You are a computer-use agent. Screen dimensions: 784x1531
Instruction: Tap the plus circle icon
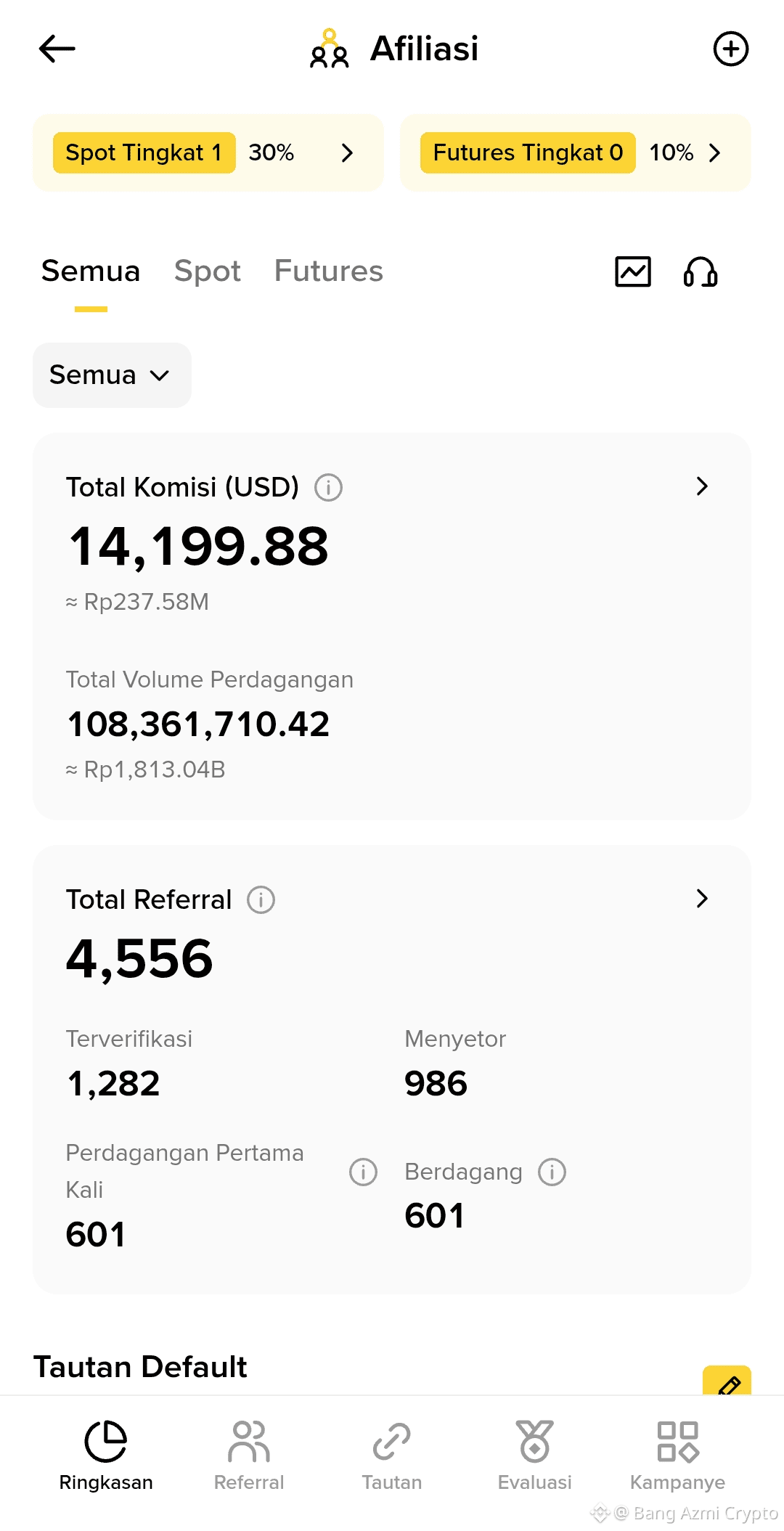[730, 49]
